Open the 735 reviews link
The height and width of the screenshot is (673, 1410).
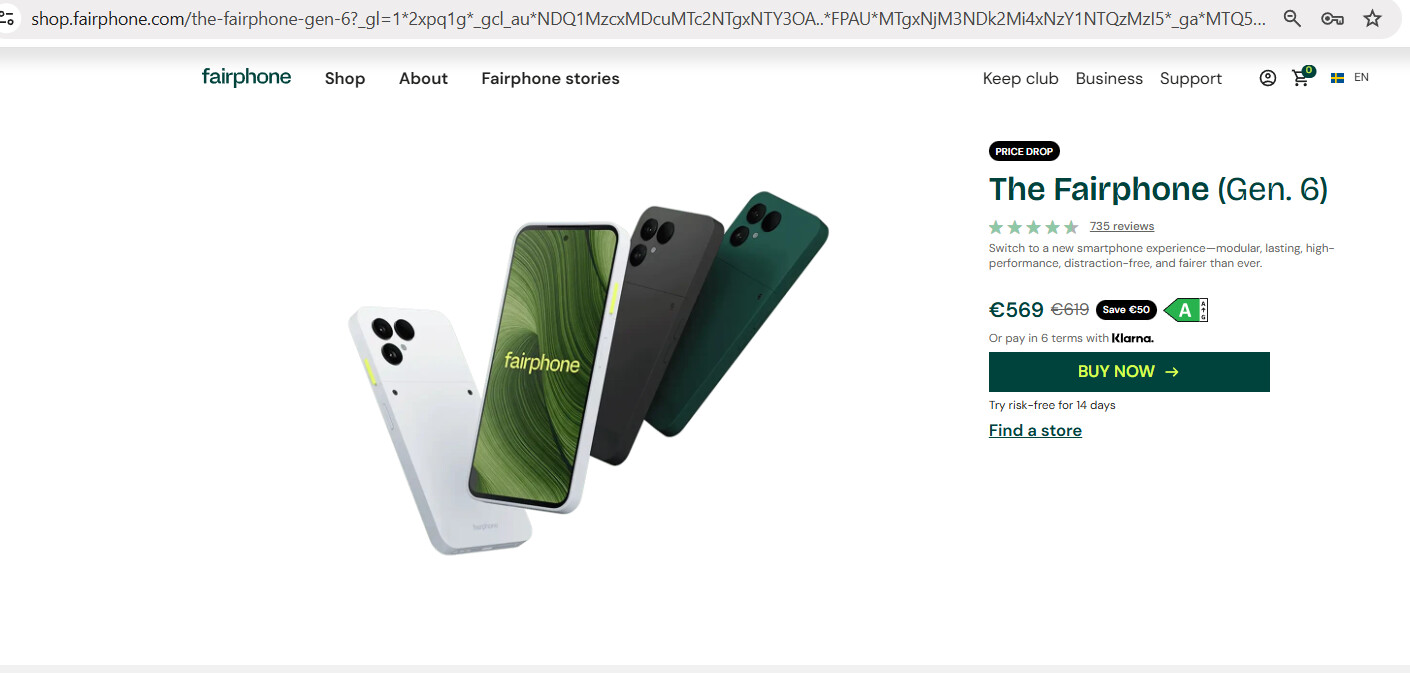1122,226
